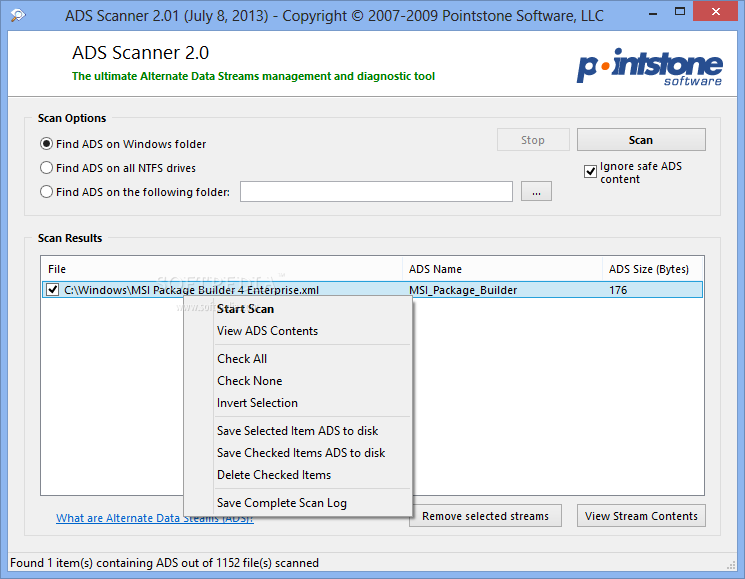Choose Delete Checked Items menu entry

(297, 475)
